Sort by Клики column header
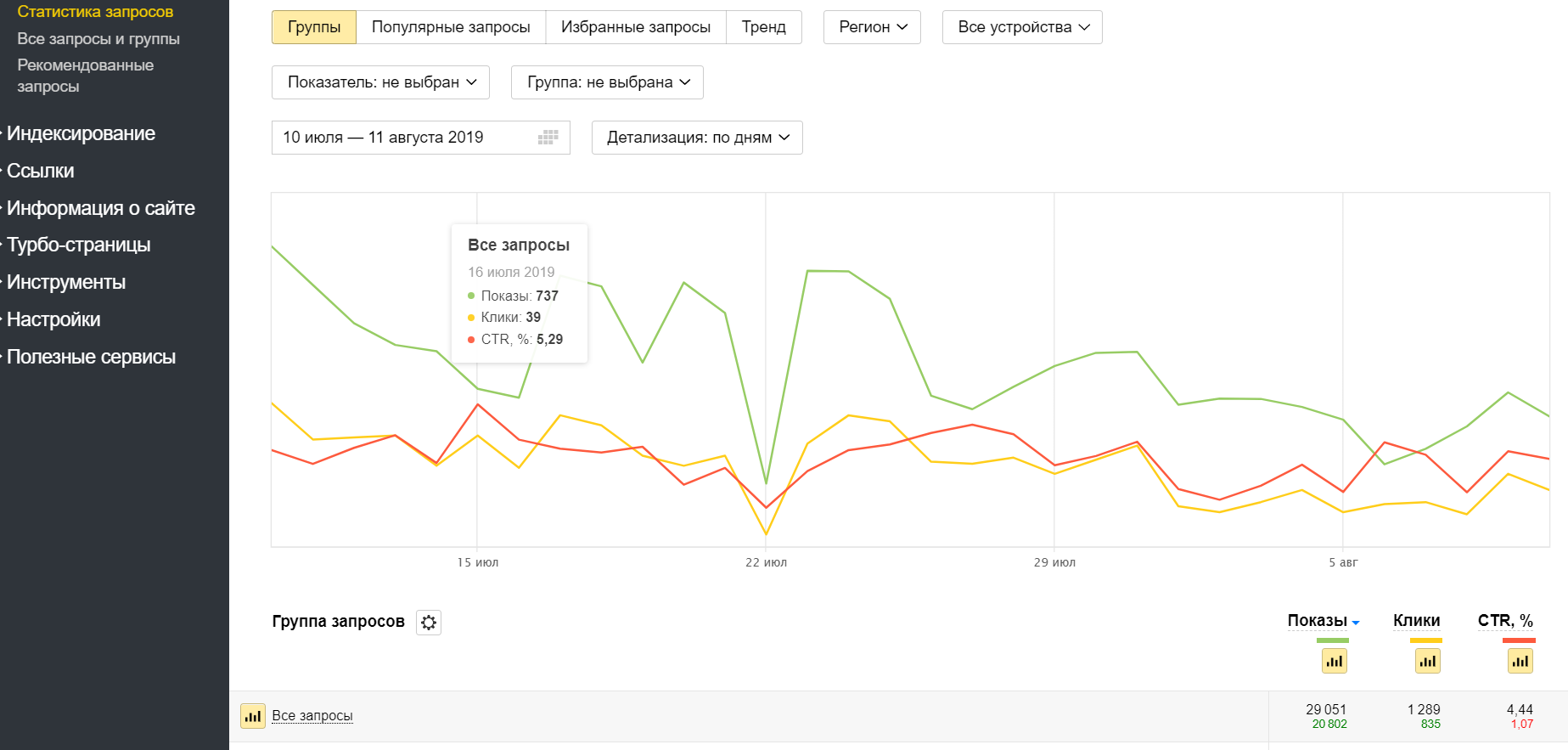 click(x=1416, y=621)
